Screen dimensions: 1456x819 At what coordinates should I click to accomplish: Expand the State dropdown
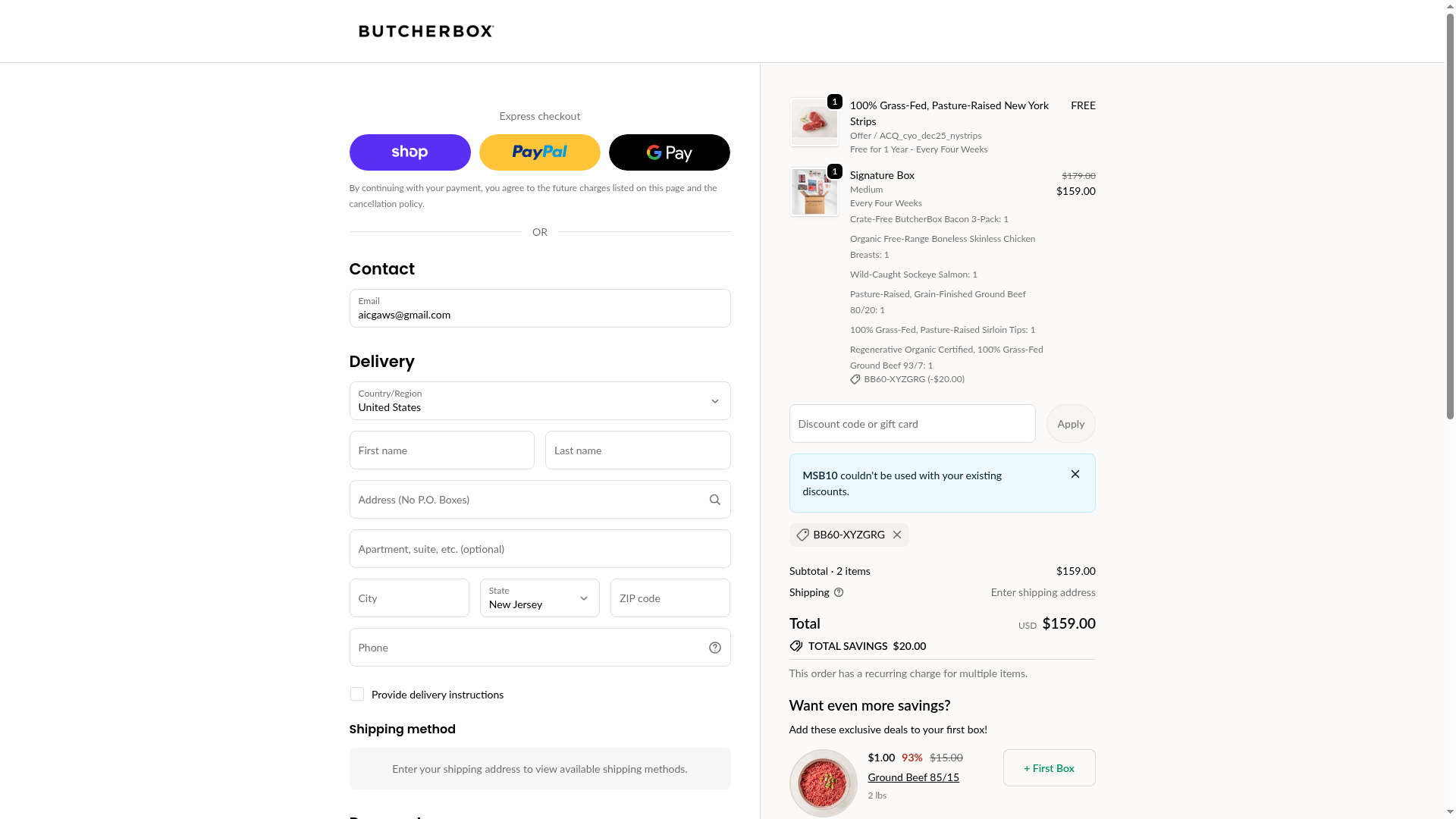539,598
